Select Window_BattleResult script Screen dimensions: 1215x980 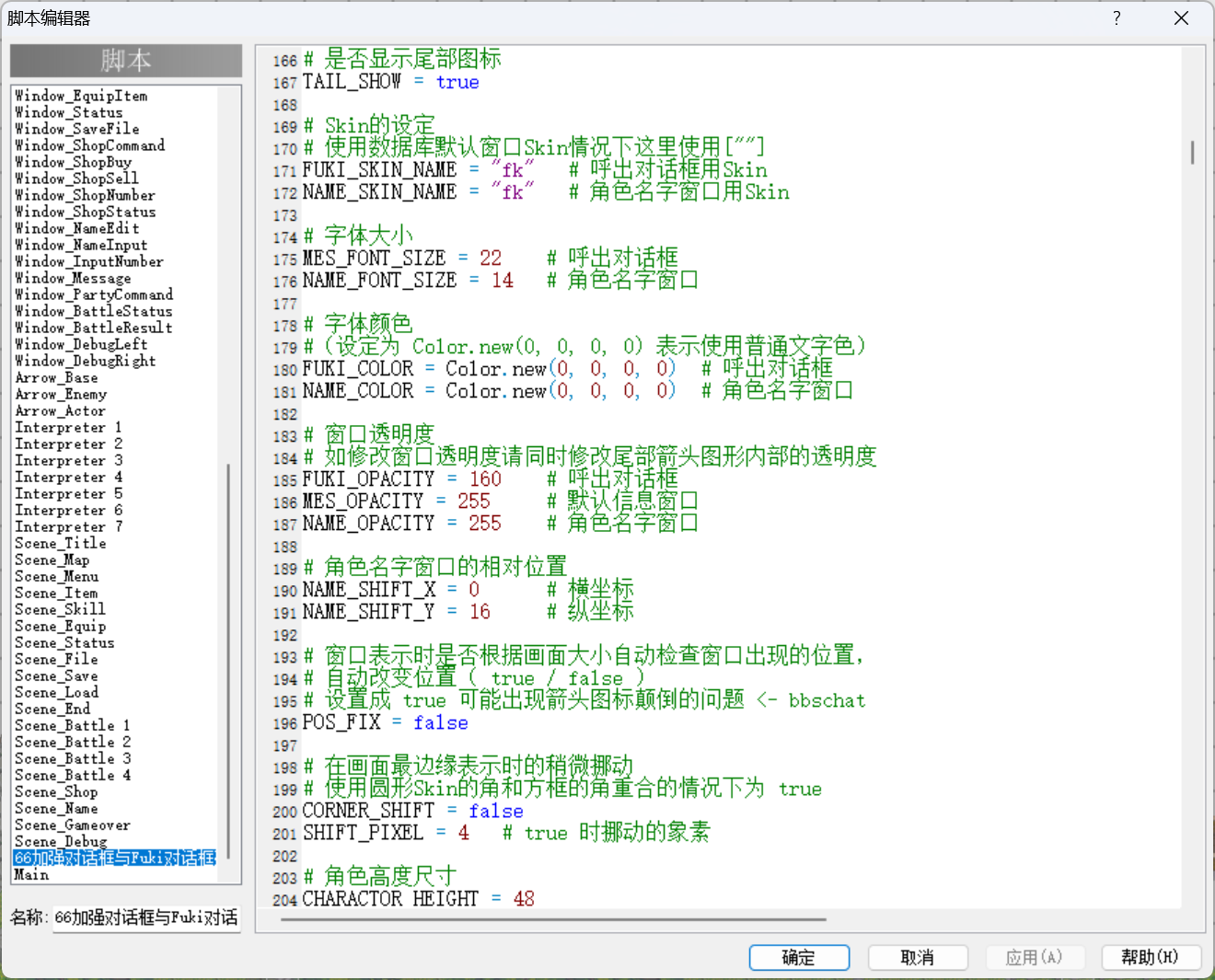(94, 328)
